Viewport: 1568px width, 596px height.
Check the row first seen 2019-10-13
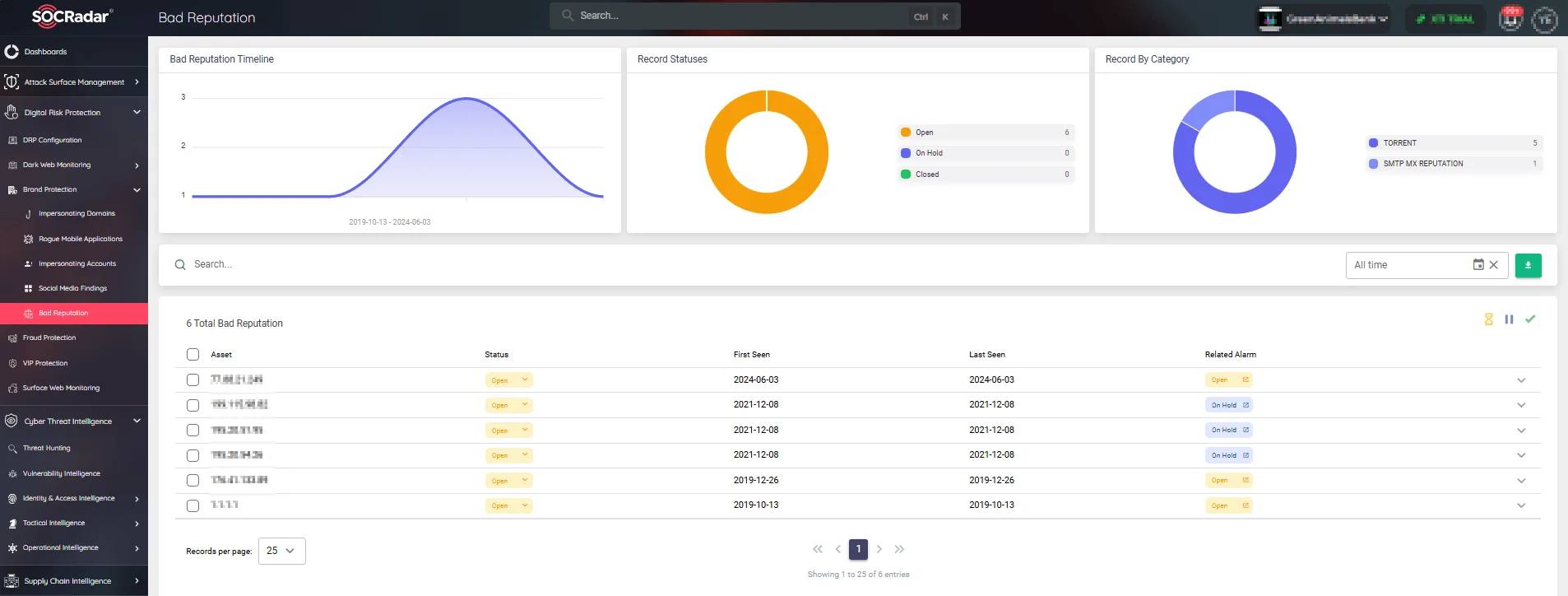tap(193, 506)
